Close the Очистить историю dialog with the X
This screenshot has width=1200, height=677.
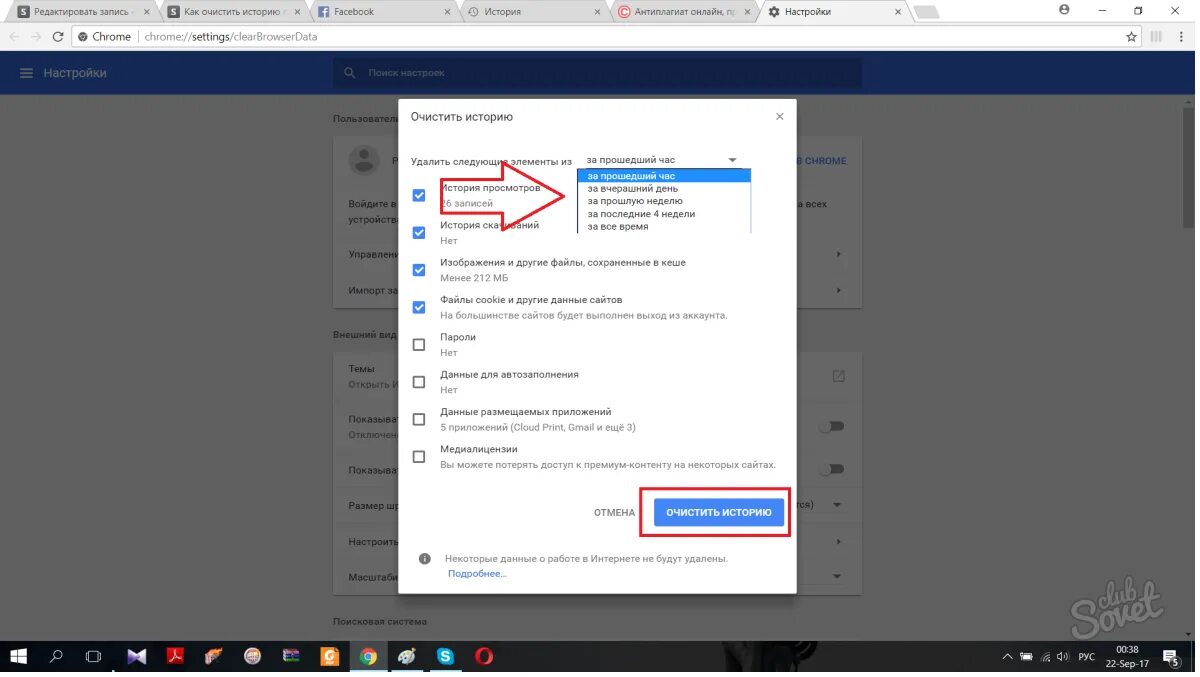(779, 117)
